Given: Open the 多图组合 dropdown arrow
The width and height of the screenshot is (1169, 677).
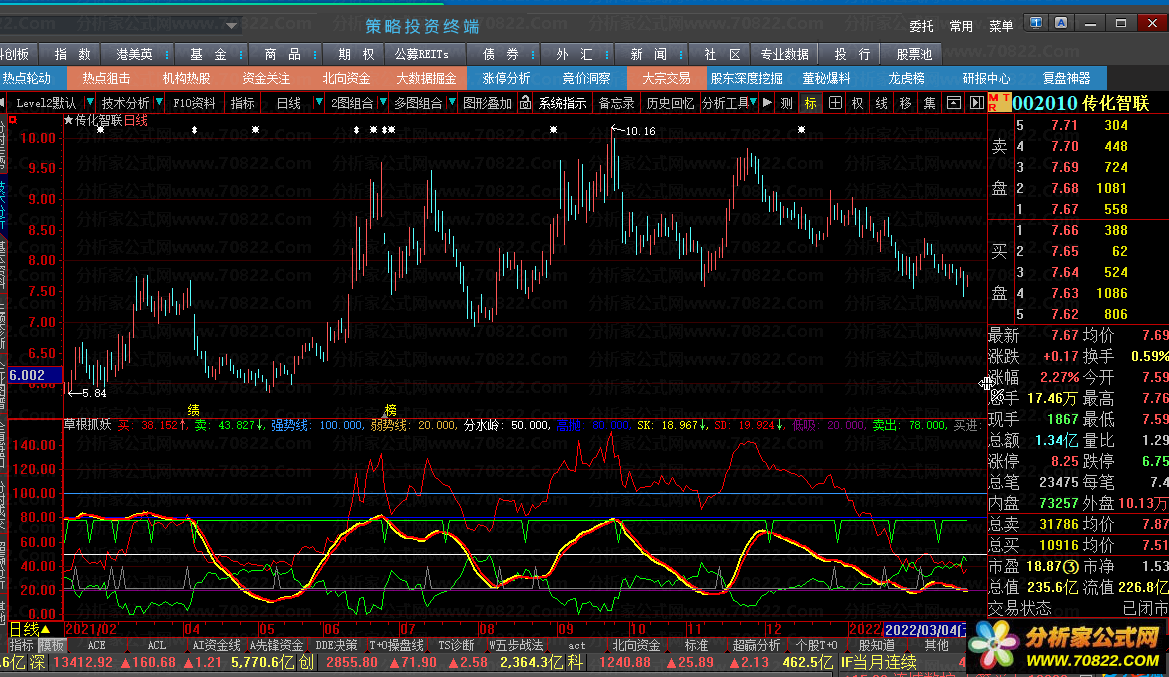Looking at the screenshot, I should [451, 102].
